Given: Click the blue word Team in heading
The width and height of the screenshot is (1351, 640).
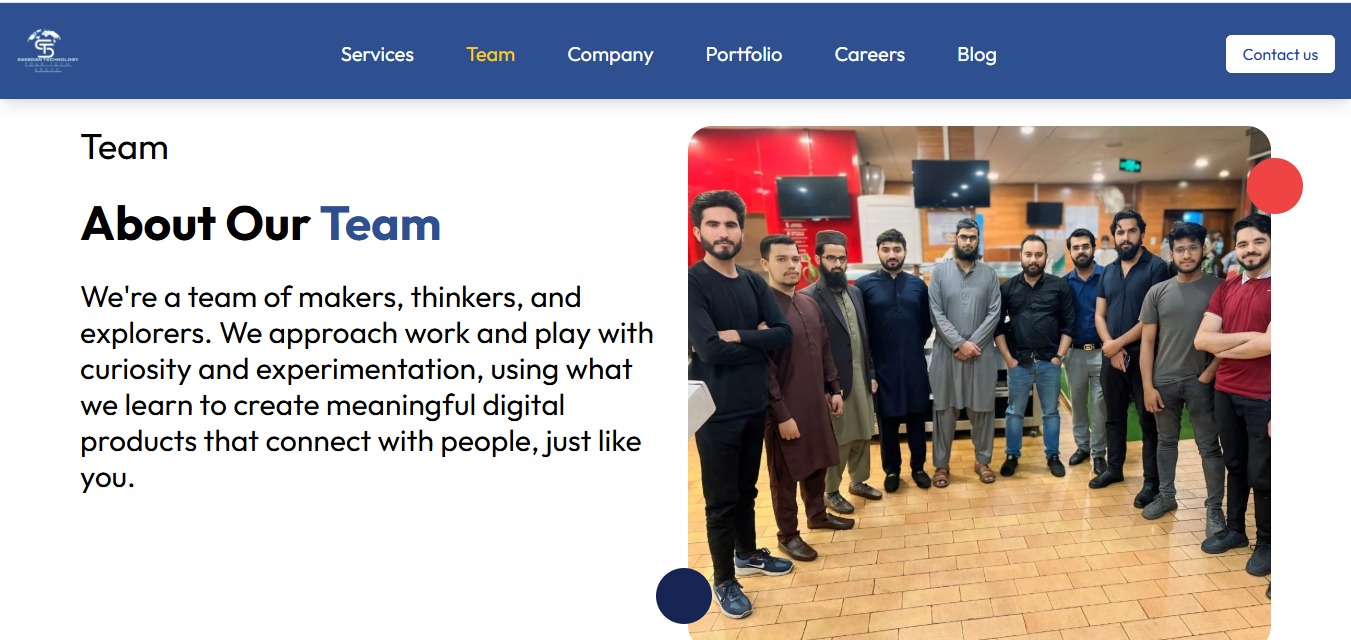Looking at the screenshot, I should [x=381, y=223].
